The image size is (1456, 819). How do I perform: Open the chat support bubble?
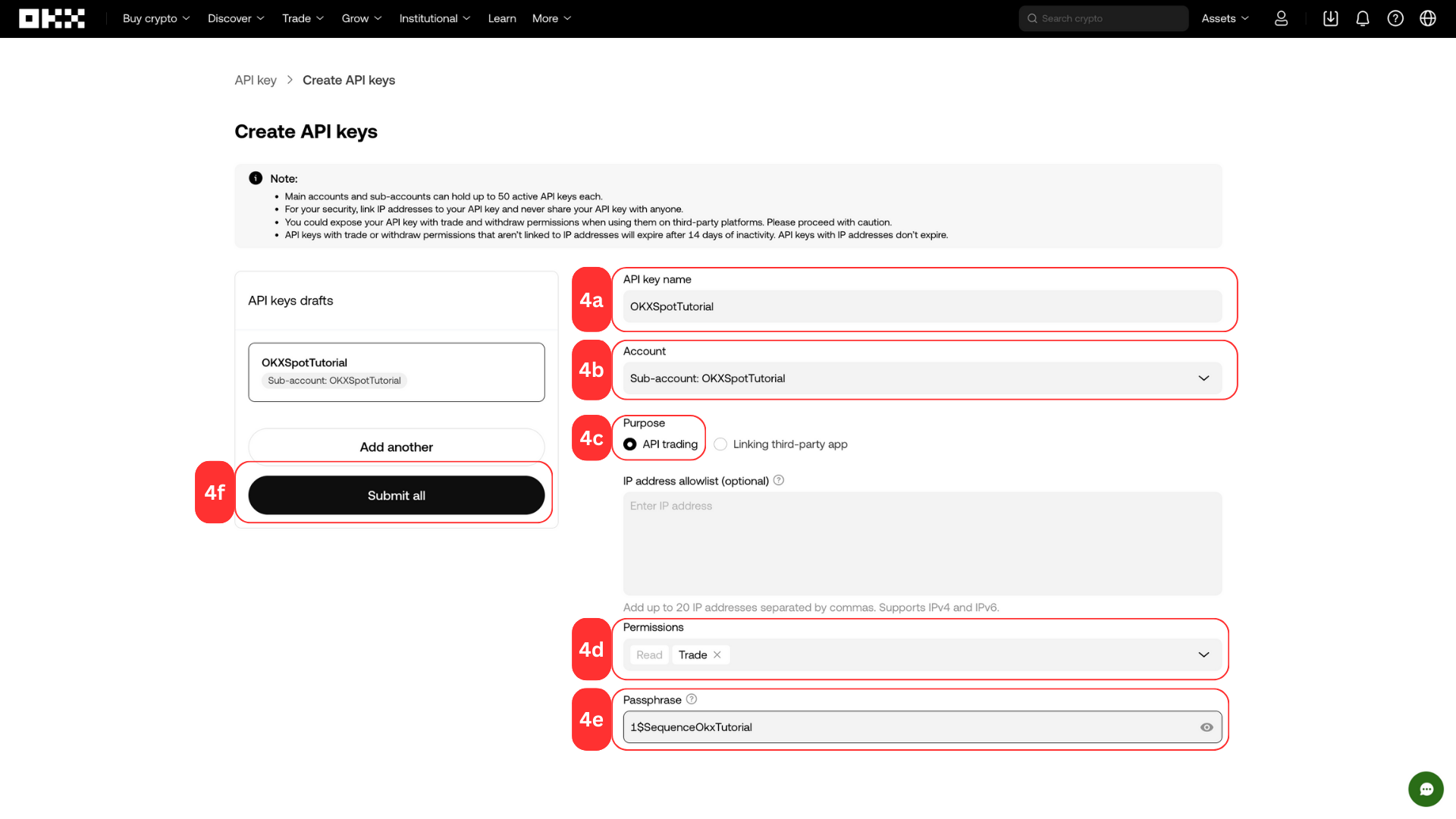[1426, 789]
